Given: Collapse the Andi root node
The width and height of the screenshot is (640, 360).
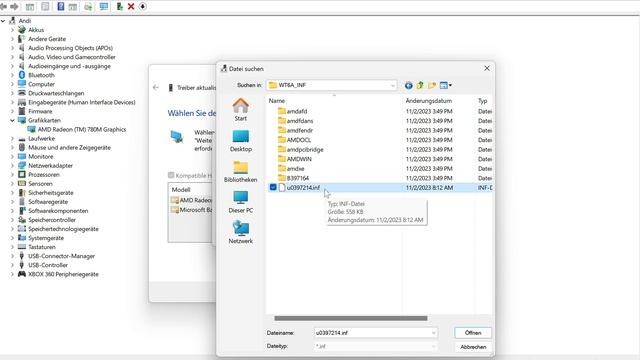Looking at the screenshot, I should [3, 21].
